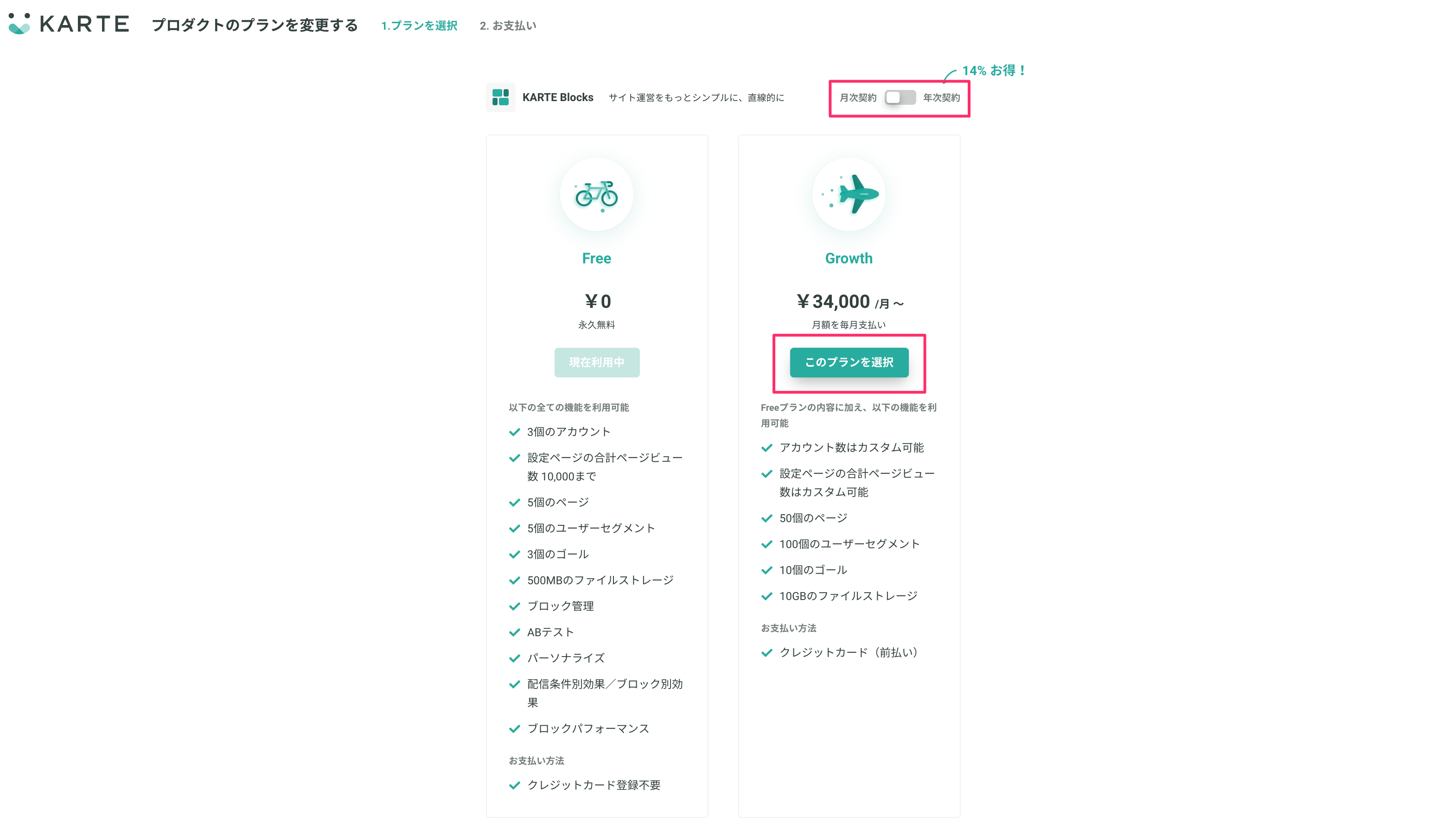Click the Growth plan title
Screen dimensions: 1456x830
[x=848, y=258]
